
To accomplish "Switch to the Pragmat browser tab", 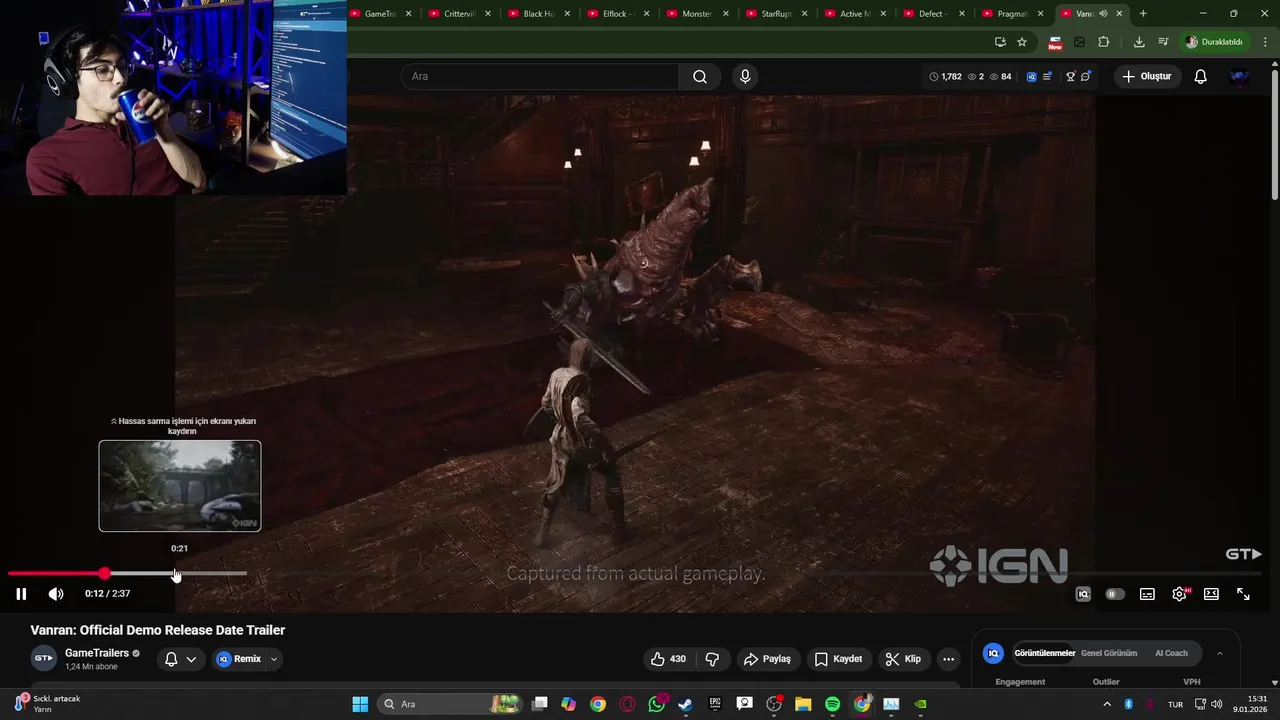I will 1012,14.
